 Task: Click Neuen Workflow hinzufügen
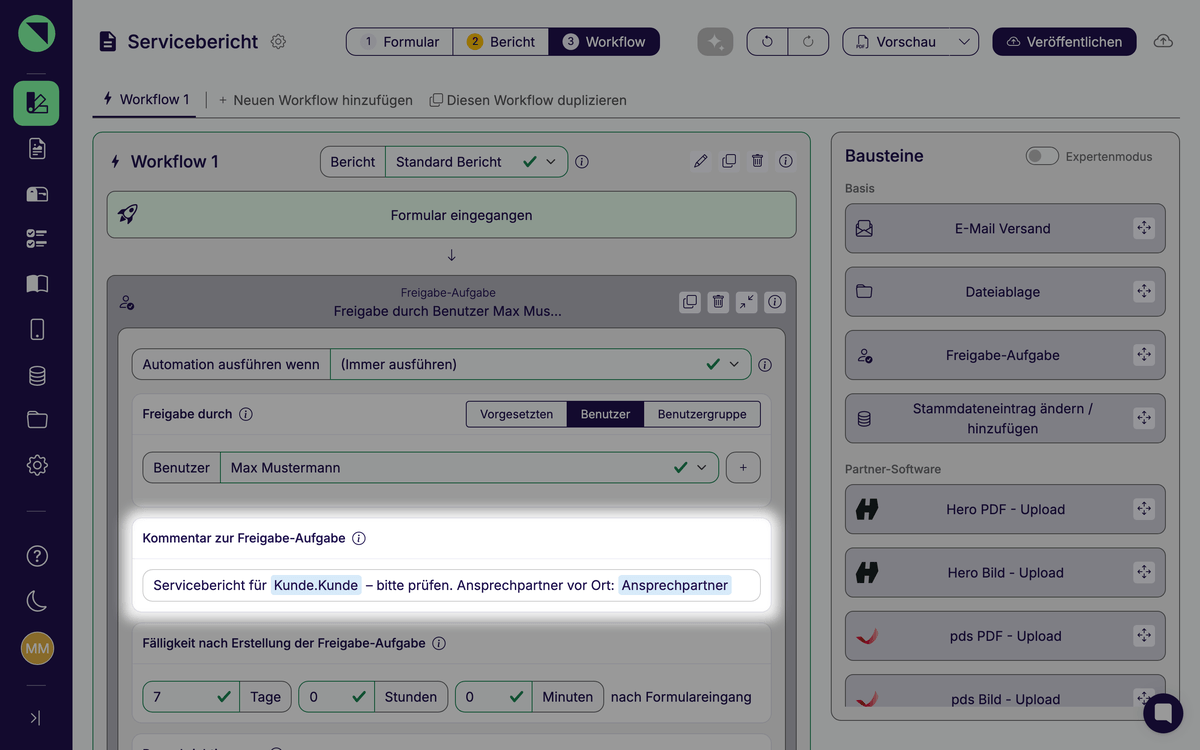(316, 100)
